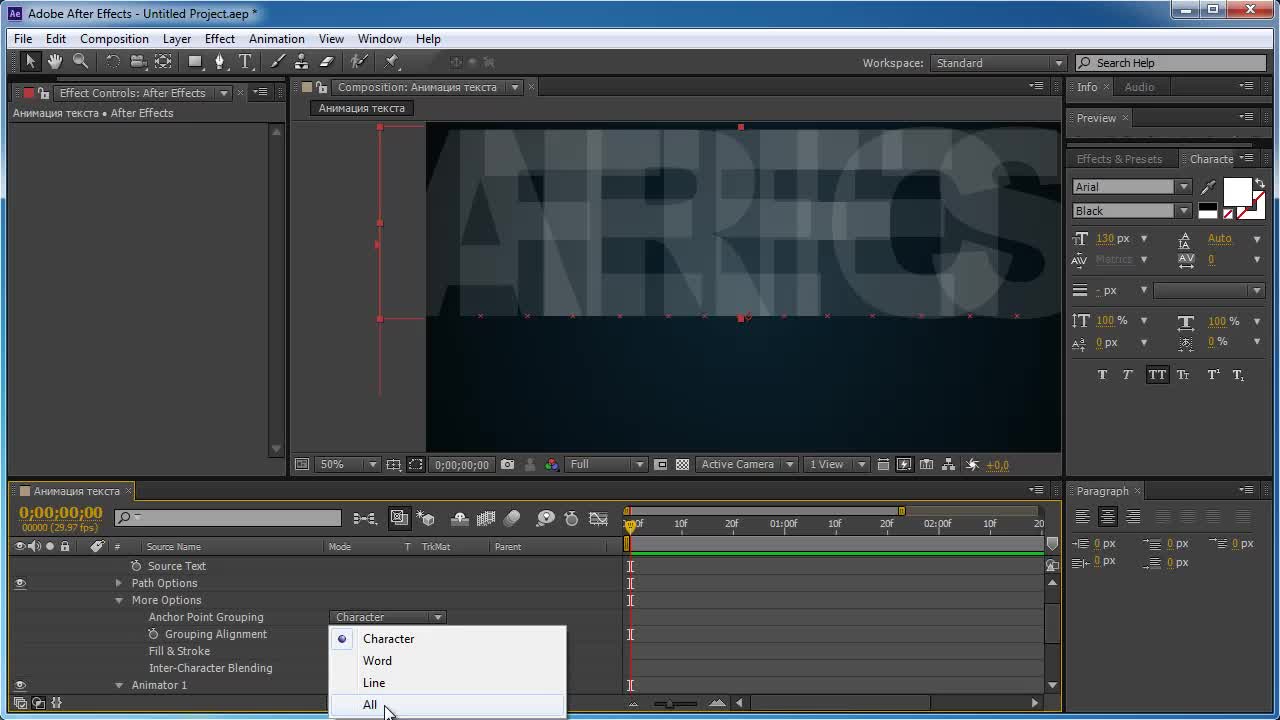
Task: Select the Brush tool
Action: pyautogui.click(x=277, y=62)
